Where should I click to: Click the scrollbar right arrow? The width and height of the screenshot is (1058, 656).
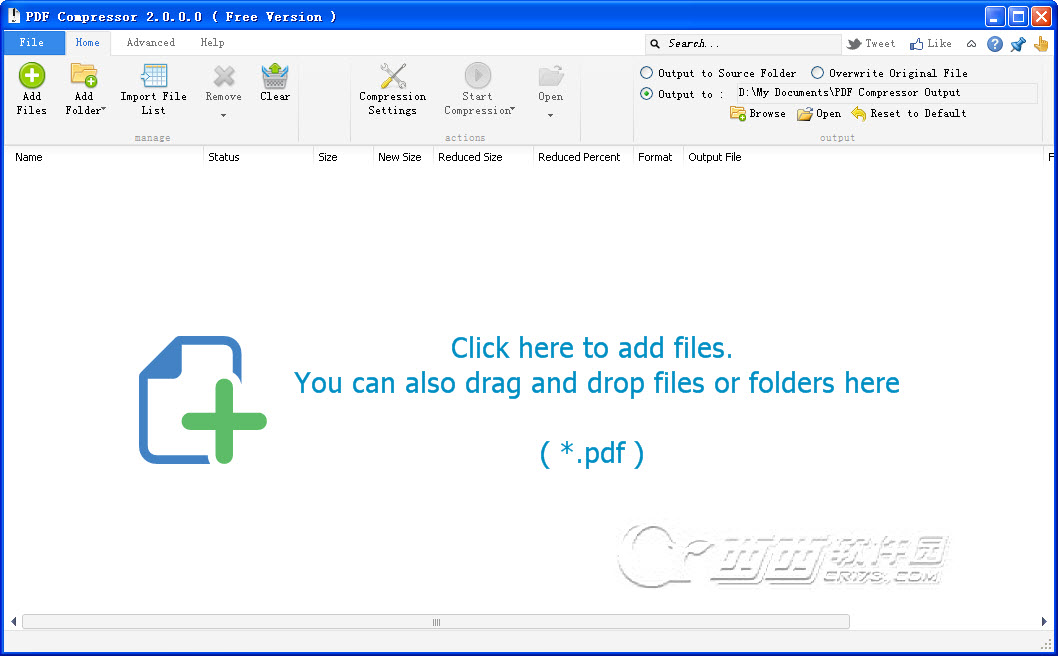click(1044, 622)
